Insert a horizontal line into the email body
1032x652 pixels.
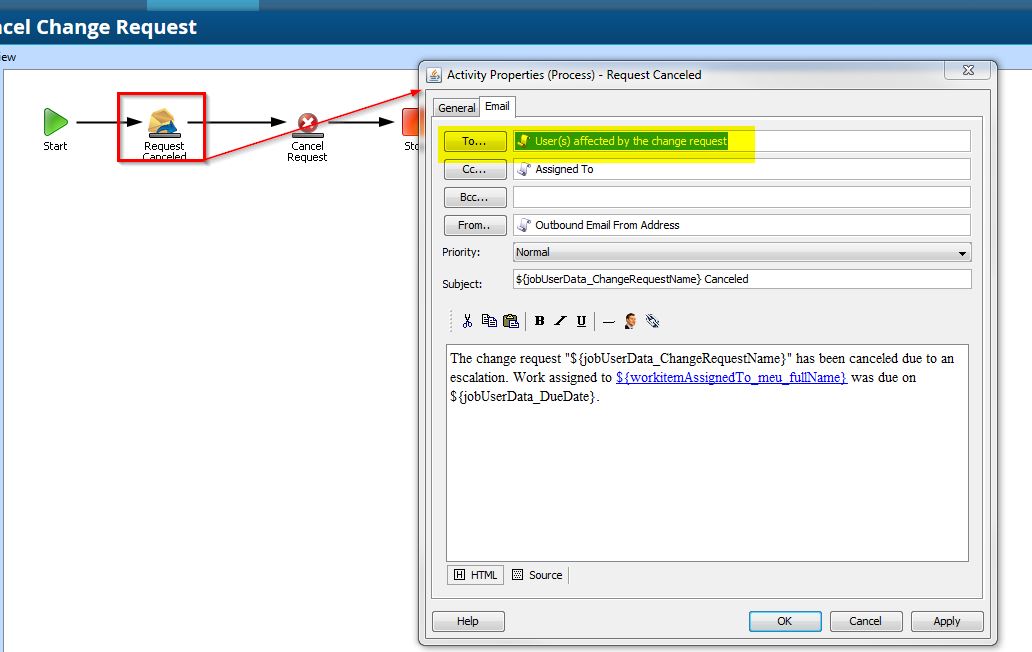tap(609, 321)
